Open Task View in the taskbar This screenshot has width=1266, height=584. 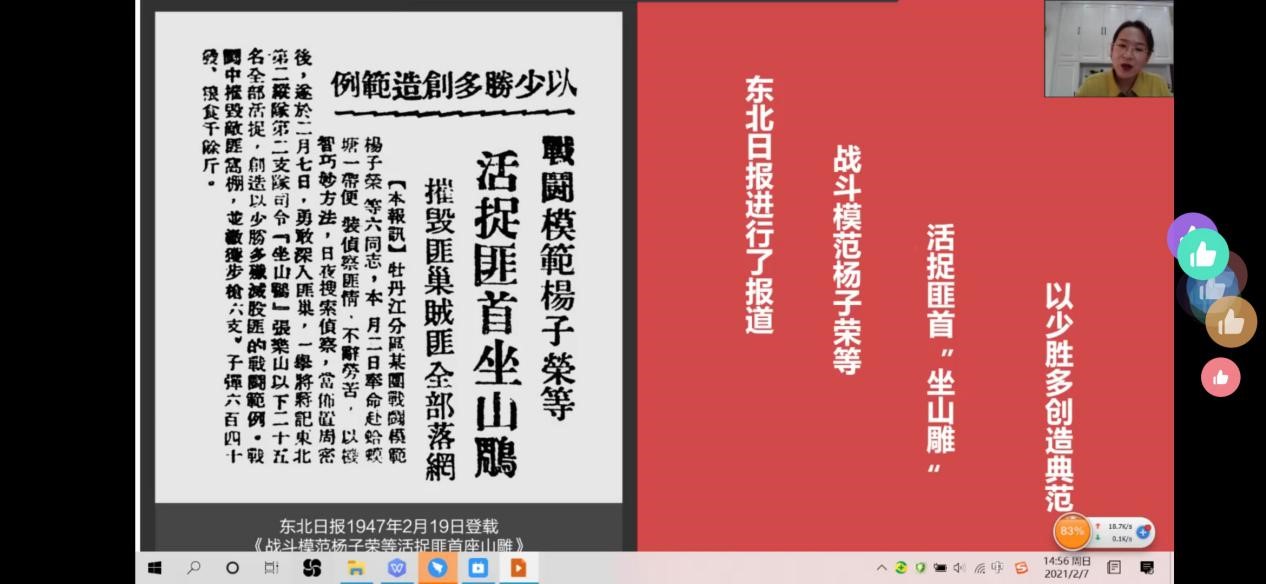pyautogui.click(x=271, y=568)
